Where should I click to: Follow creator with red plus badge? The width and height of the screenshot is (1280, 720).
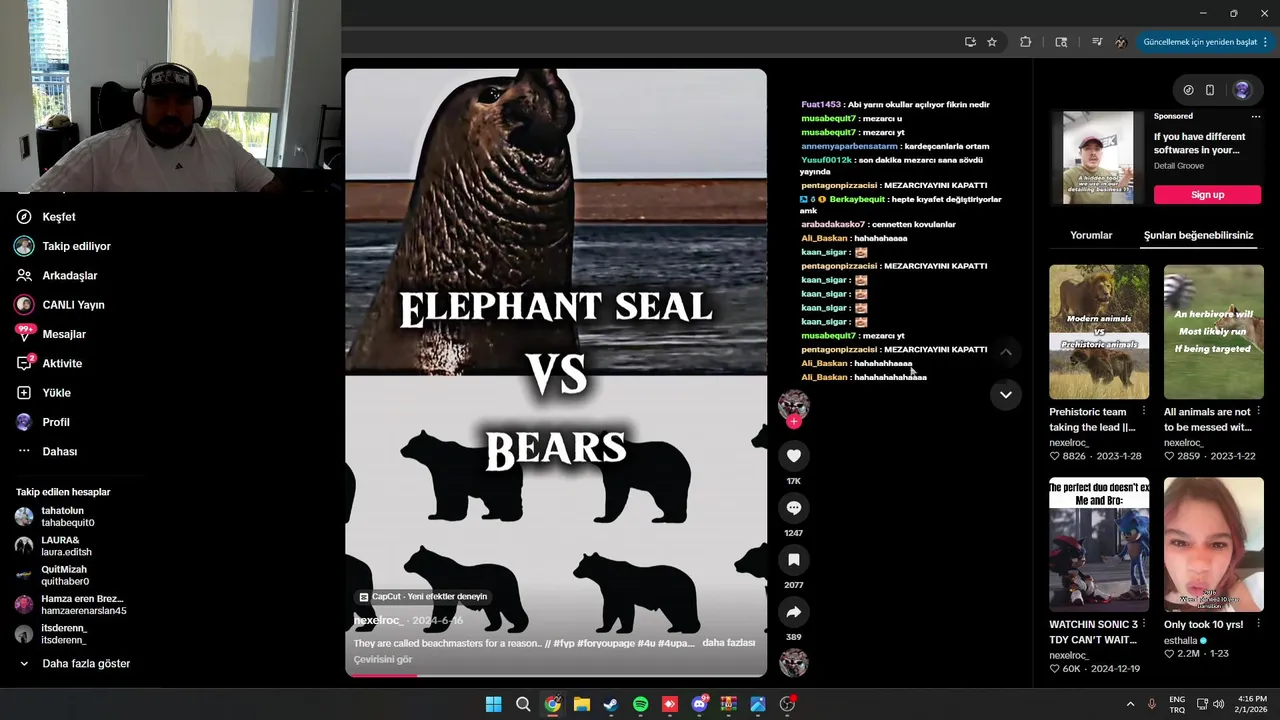point(793,422)
